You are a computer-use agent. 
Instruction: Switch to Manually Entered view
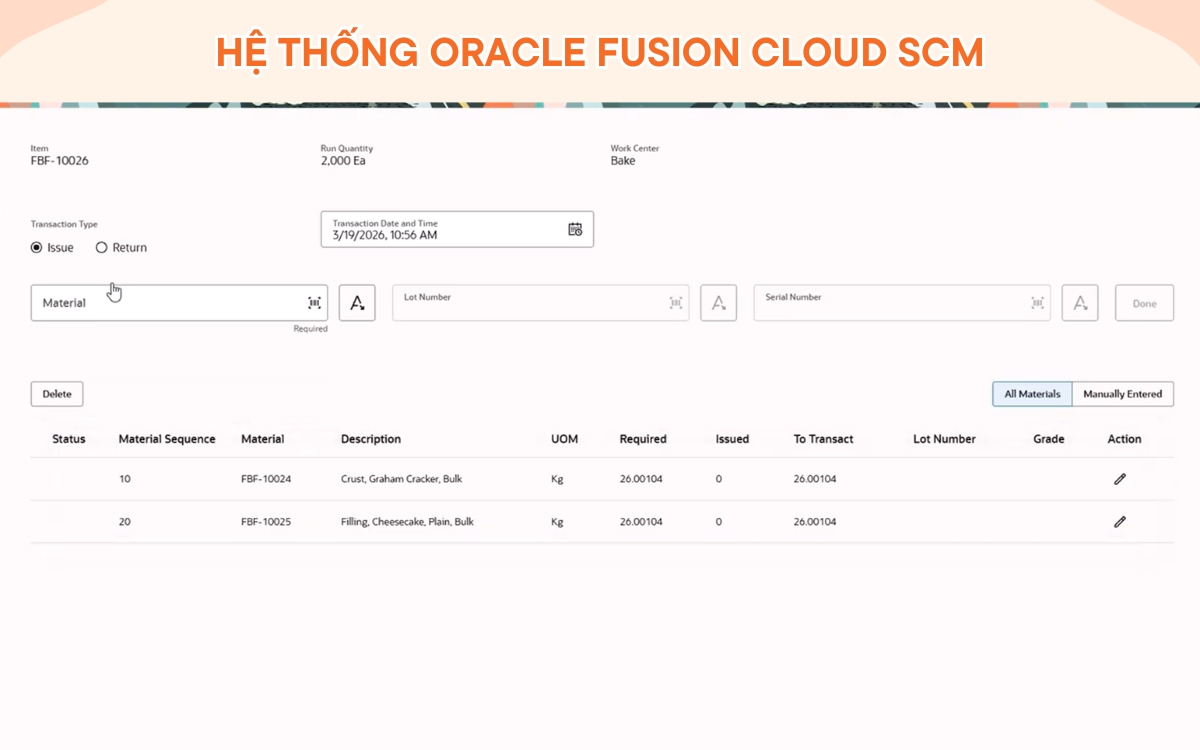(1123, 394)
